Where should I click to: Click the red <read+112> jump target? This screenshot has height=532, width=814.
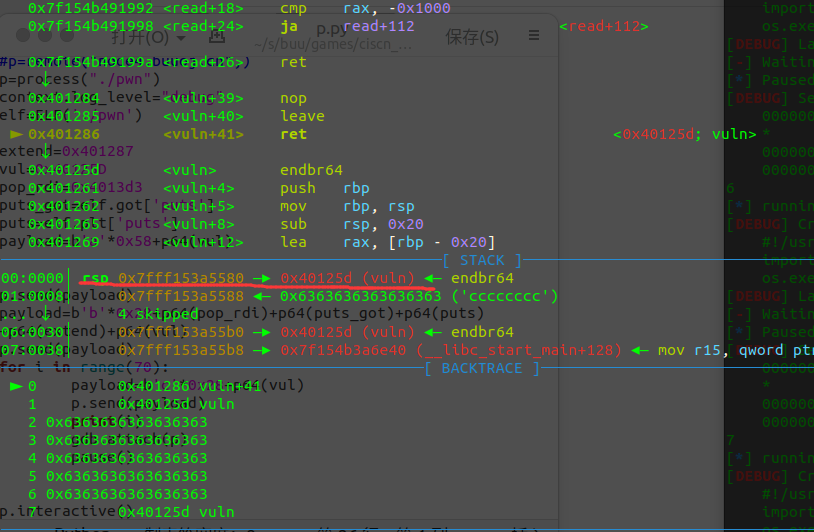[x=604, y=26]
